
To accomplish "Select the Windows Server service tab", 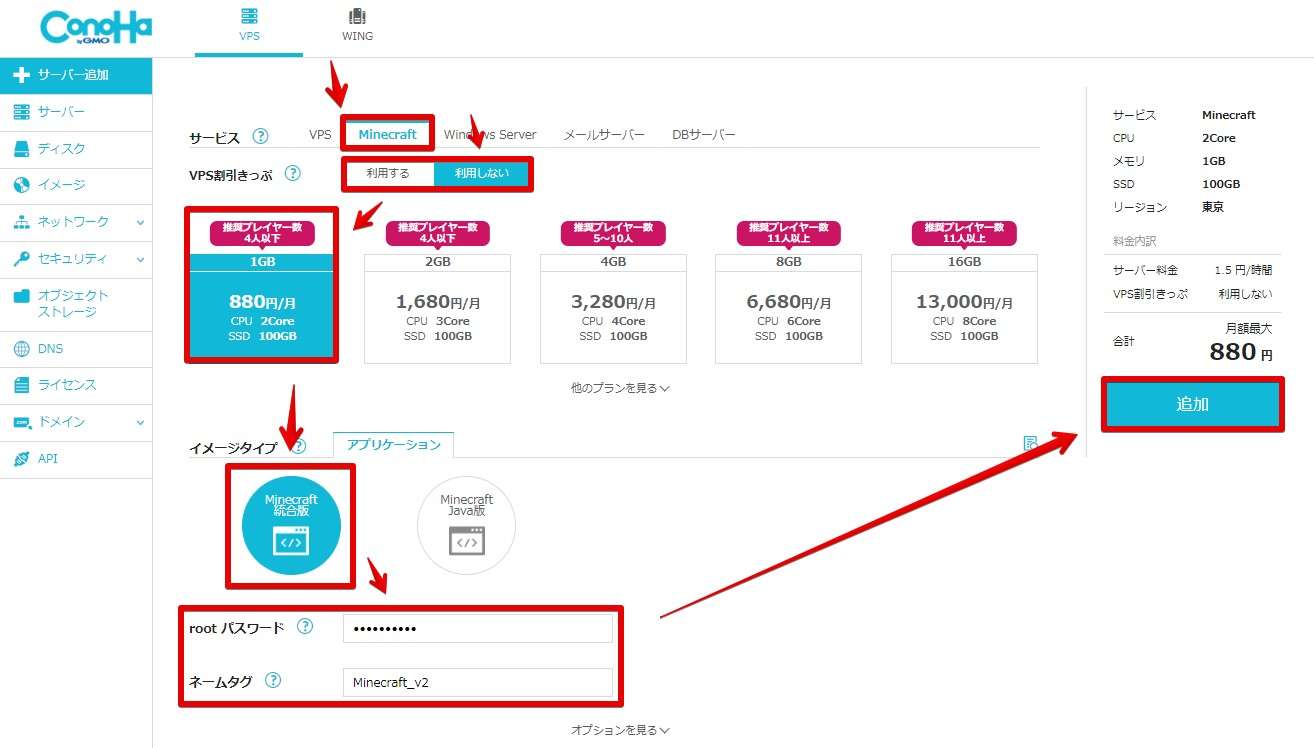I will coord(490,135).
